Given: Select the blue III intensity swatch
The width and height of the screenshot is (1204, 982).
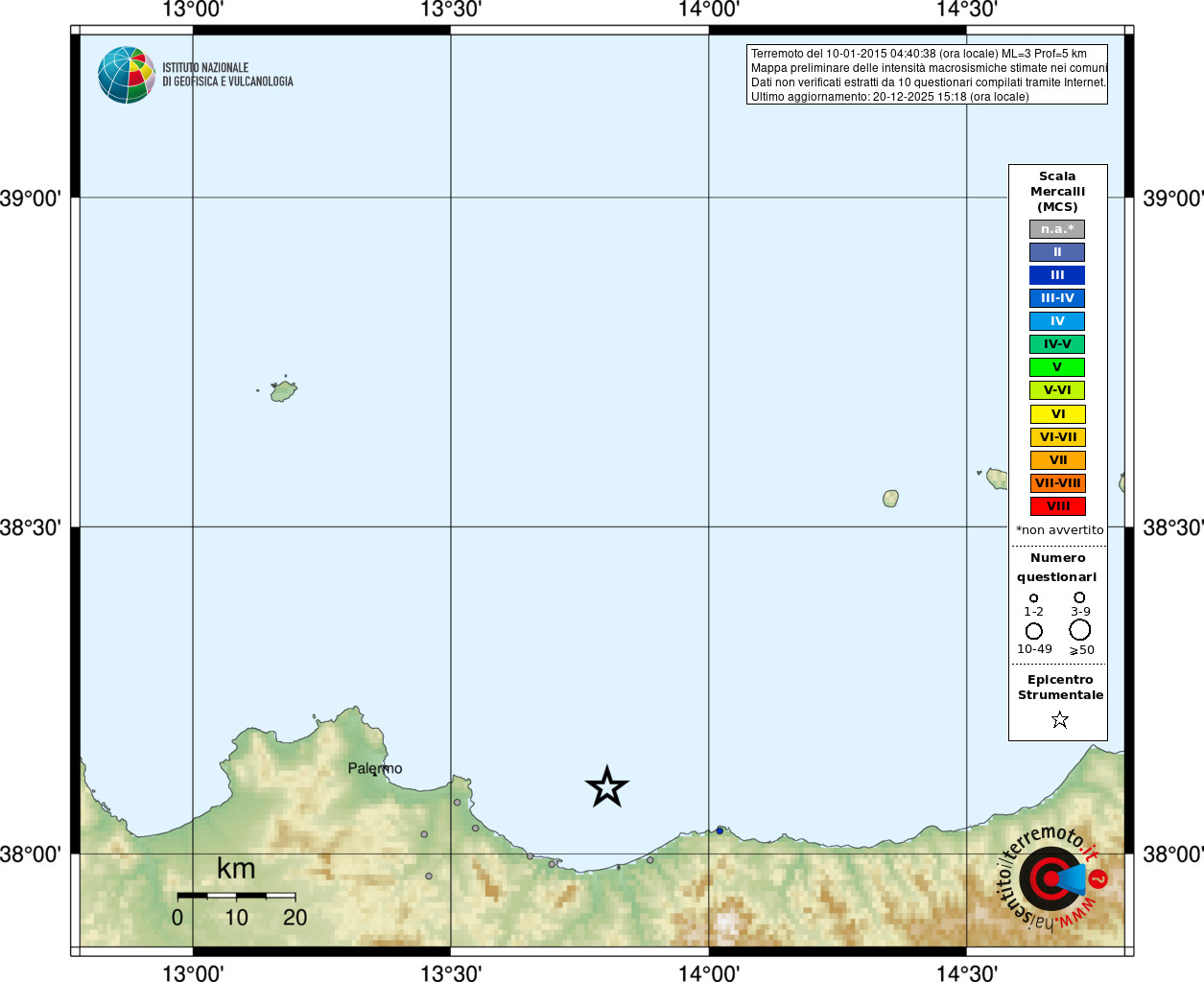Looking at the screenshot, I should [x=1057, y=275].
